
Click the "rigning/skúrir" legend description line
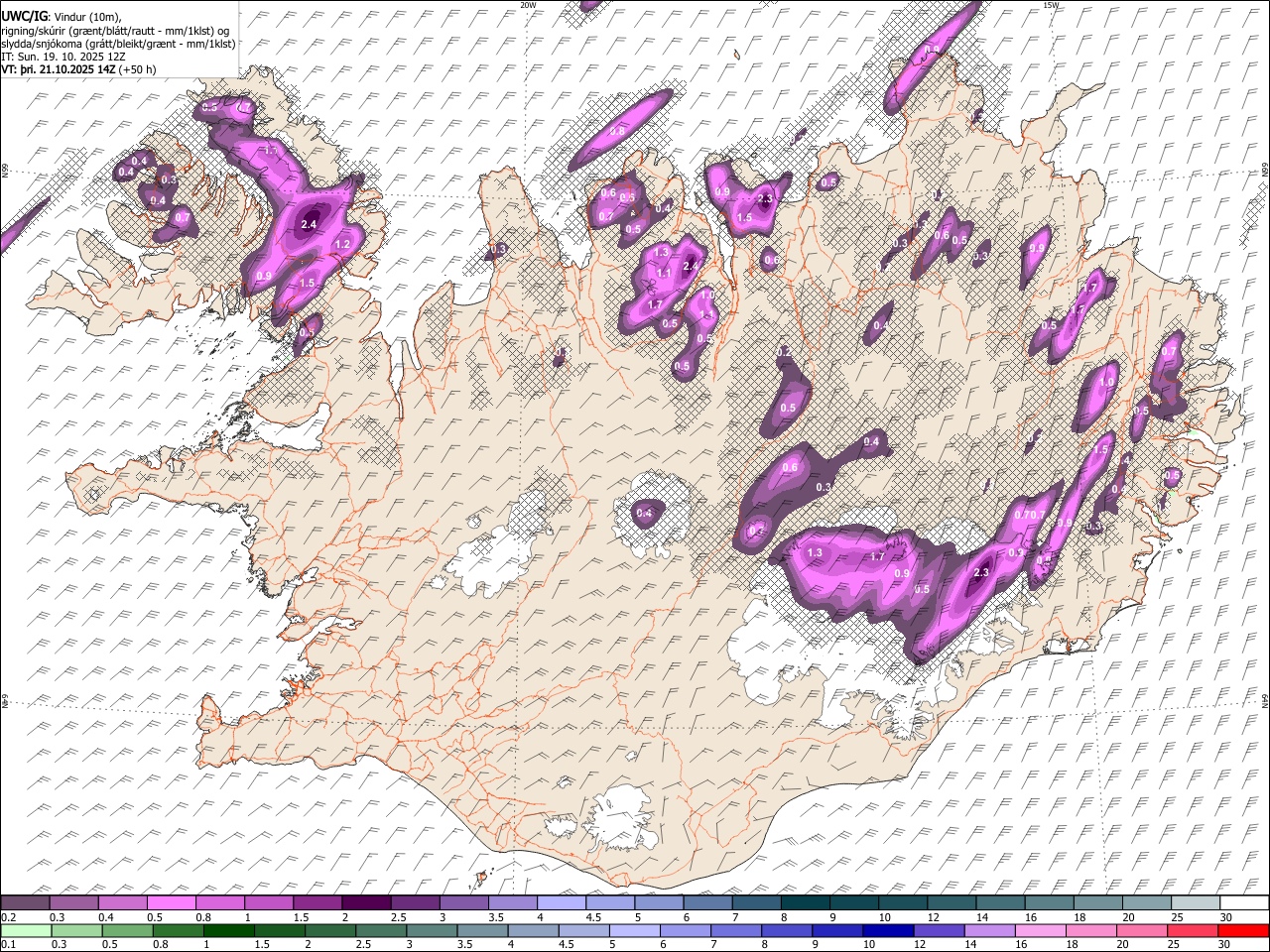115,30
